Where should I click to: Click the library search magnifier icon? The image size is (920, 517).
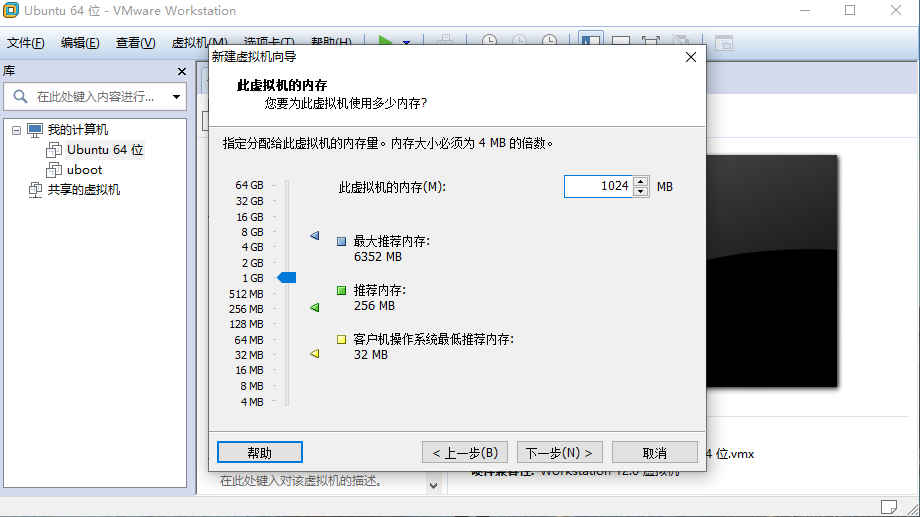pyautogui.click(x=20, y=96)
